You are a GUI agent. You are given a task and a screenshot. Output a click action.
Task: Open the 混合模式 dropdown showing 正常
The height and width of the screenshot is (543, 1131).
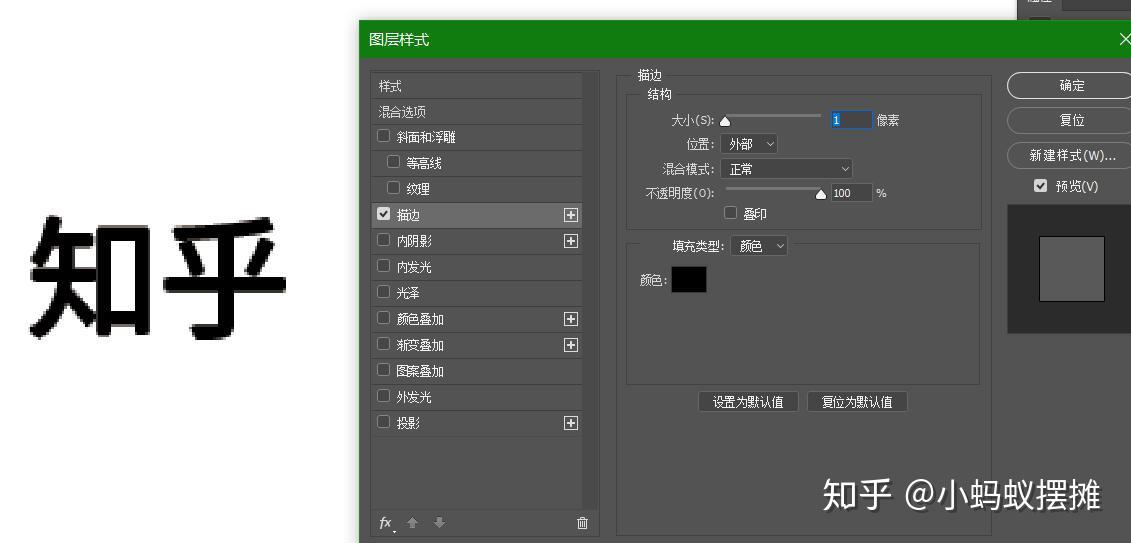(786, 169)
